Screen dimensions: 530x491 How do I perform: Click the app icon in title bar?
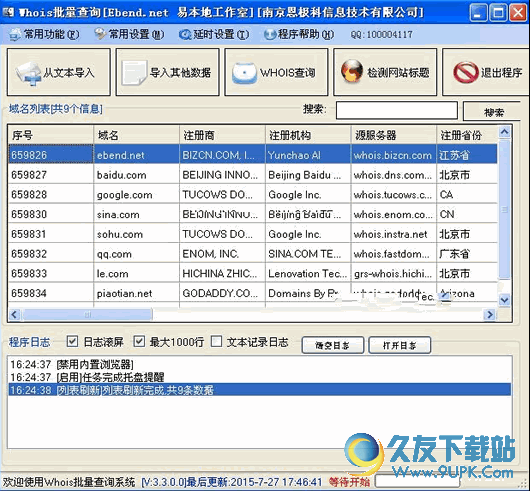(8, 13)
